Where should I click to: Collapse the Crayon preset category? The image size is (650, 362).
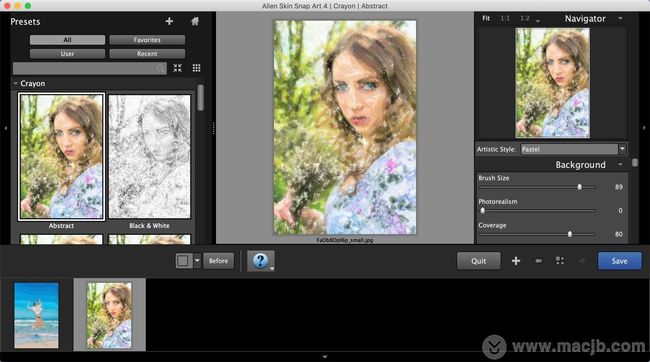pos(15,83)
